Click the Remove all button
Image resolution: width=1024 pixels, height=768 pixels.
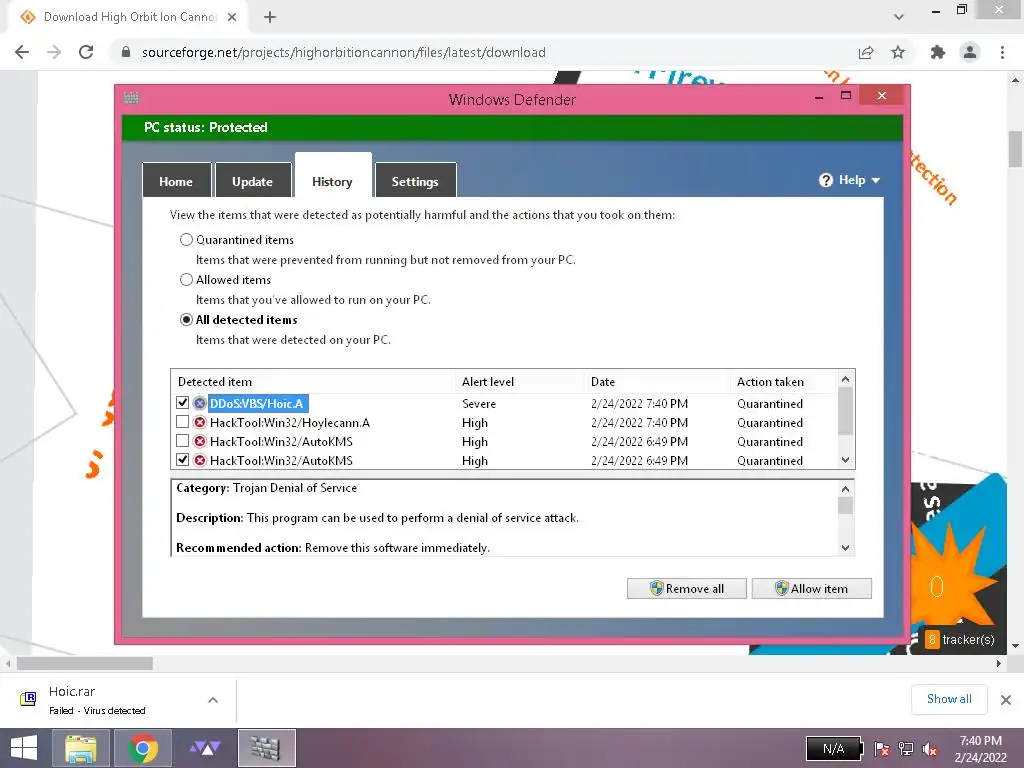click(x=686, y=588)
